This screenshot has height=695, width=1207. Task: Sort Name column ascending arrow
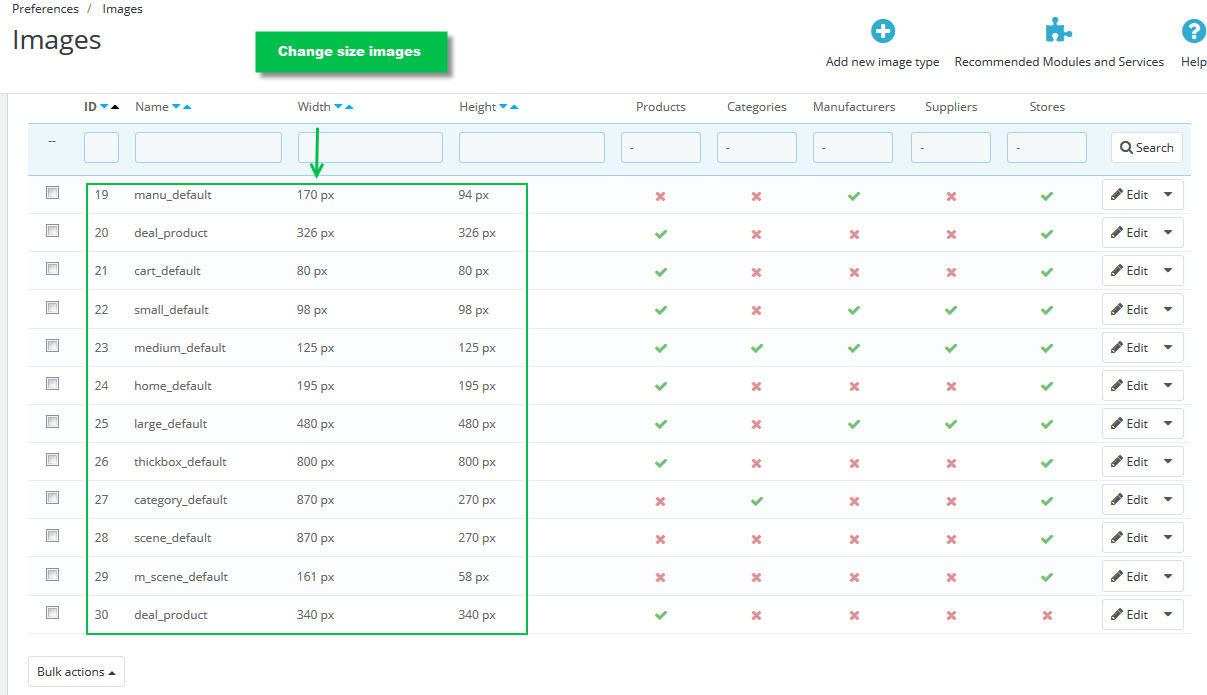(187, 107)
